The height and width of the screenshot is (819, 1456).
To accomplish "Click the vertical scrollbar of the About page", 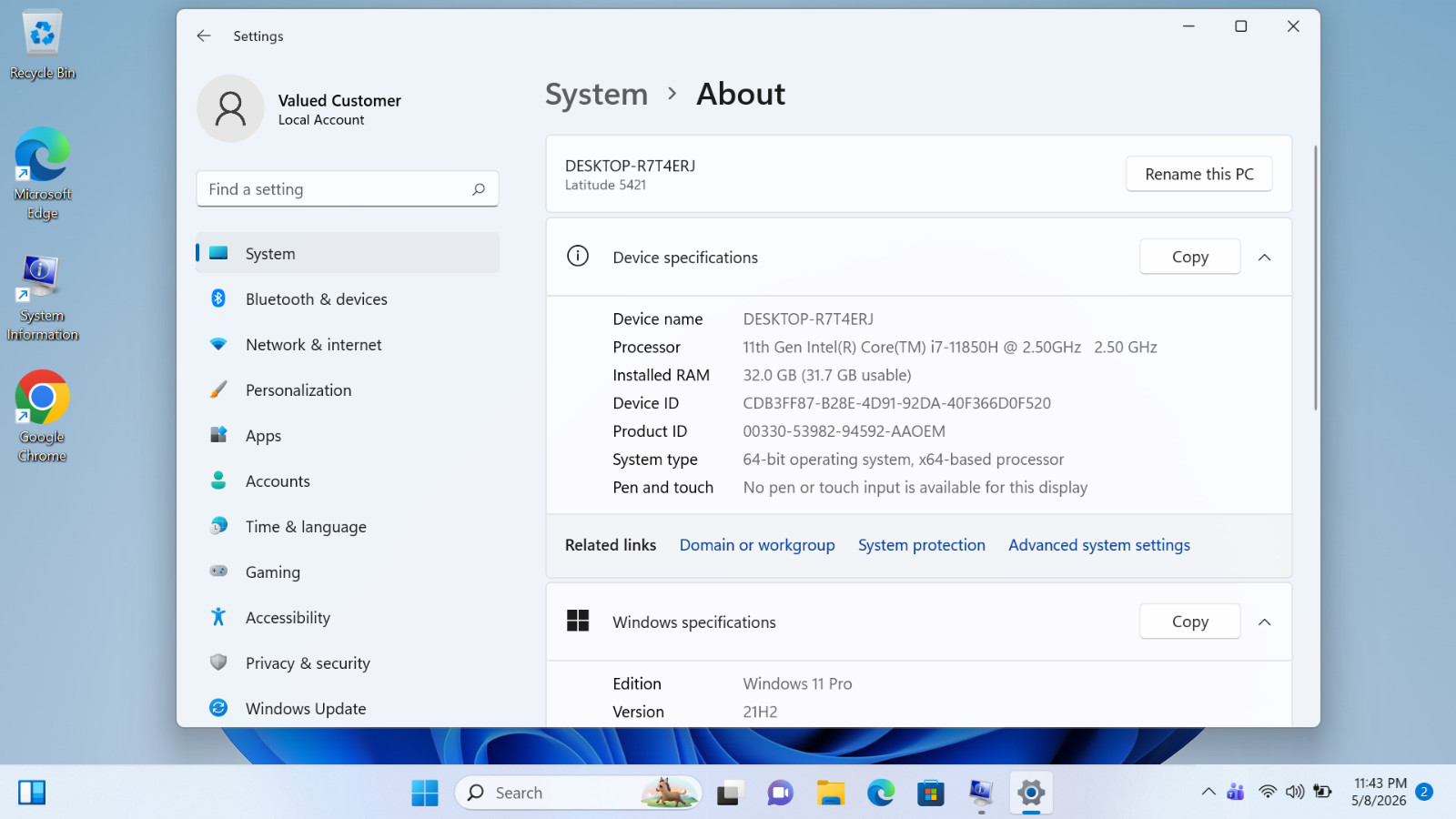I will pyautogui.click(x=1315, y=278).
